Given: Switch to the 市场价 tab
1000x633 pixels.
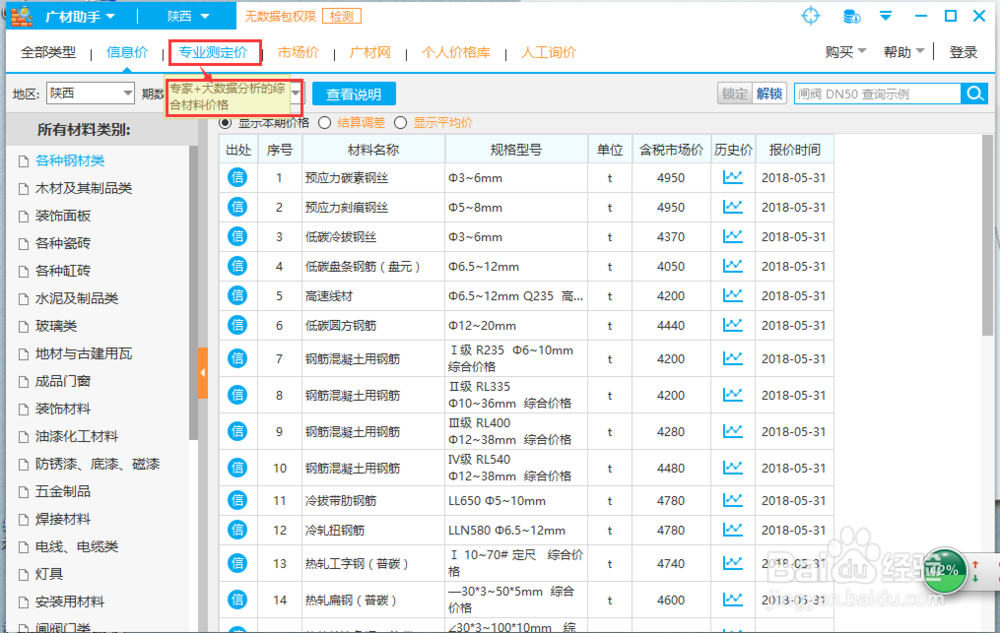Looking at the screenshot, I should (296, 51).
